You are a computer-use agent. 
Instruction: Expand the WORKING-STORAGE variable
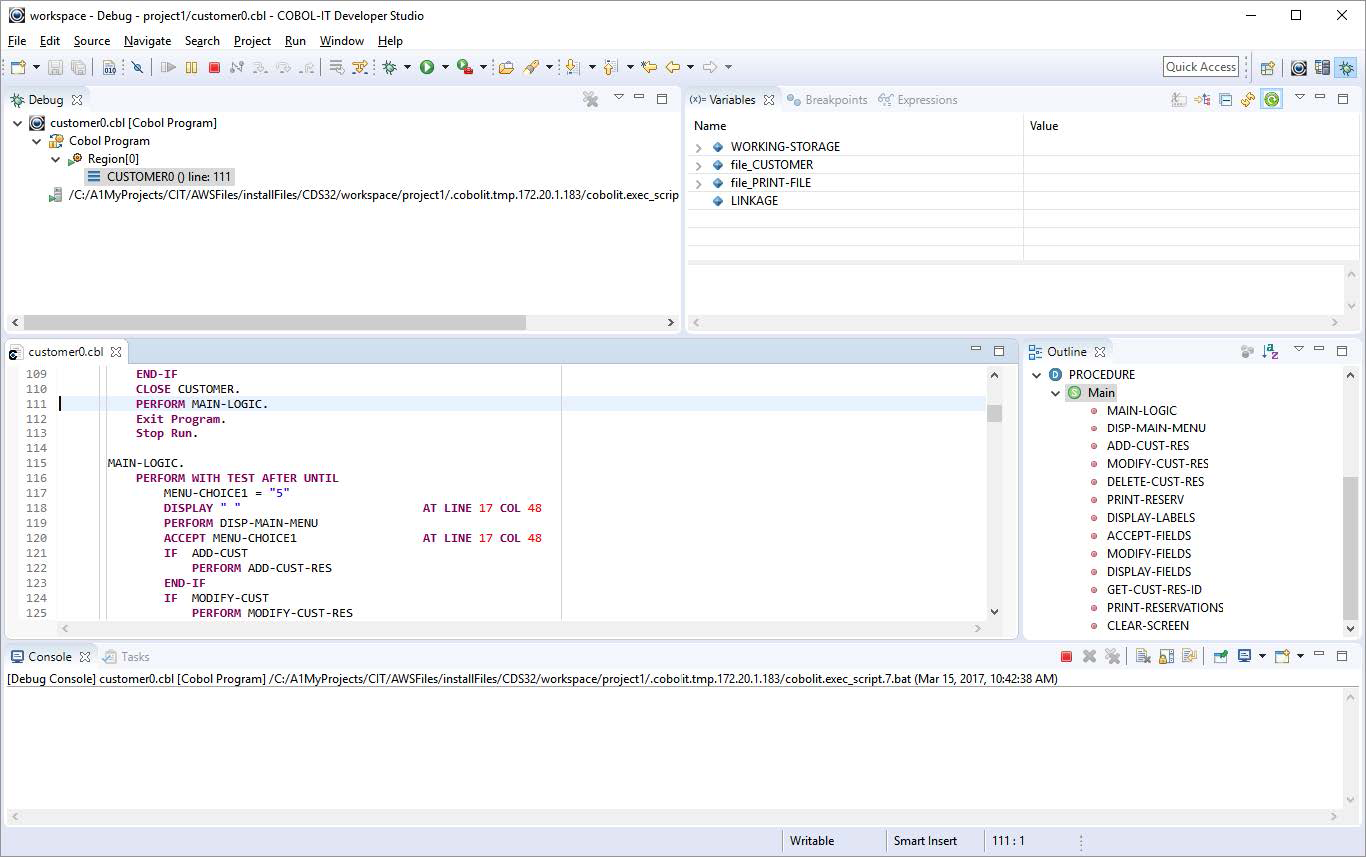click(700, 146)
